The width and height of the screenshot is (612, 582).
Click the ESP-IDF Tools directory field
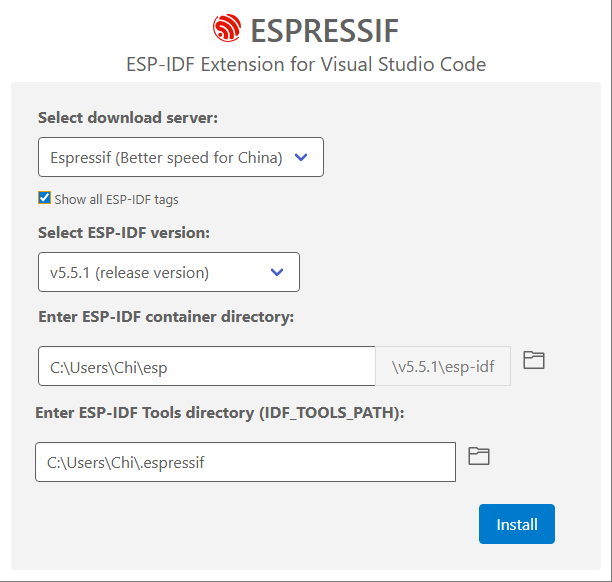pos(246,462)
